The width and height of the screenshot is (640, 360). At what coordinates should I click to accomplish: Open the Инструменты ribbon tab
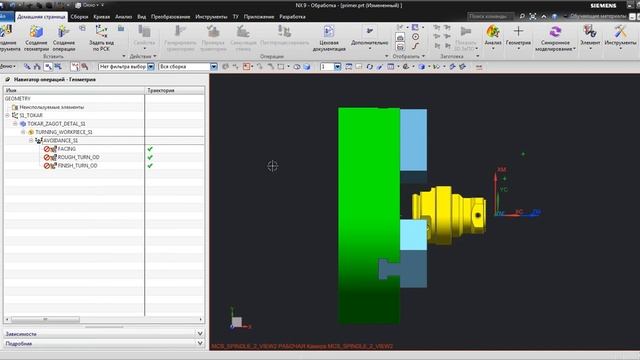(211, 17)
